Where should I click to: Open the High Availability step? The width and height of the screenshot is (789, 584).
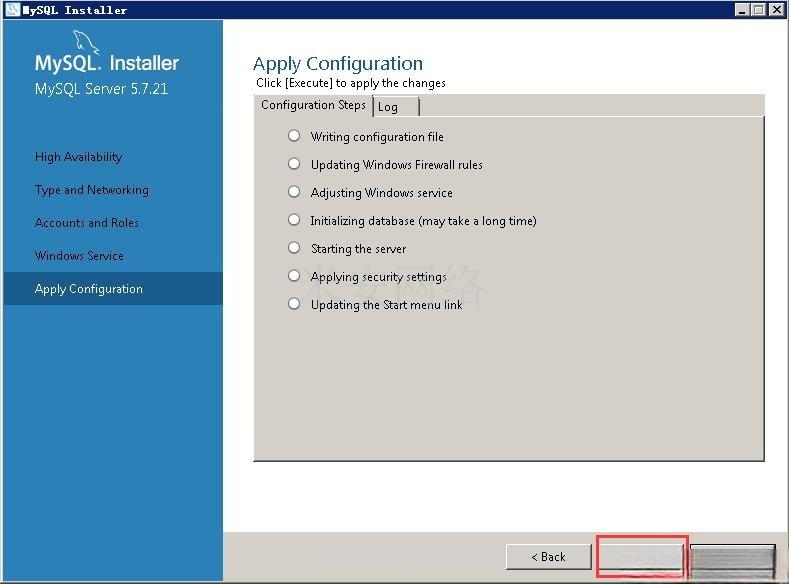[78, 157]
